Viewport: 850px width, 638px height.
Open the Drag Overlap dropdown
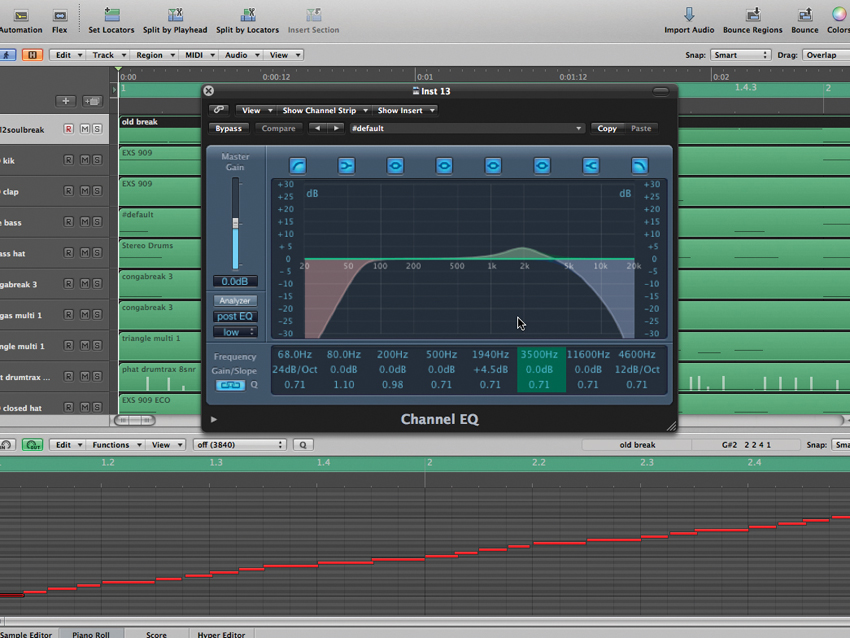pos(826,55)
